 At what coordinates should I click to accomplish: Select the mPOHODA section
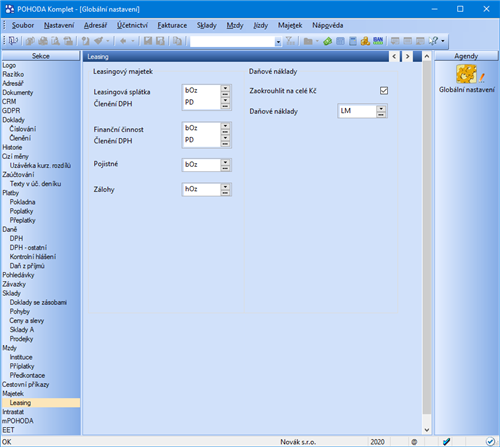pyautogui.click(x=18, y=421)
